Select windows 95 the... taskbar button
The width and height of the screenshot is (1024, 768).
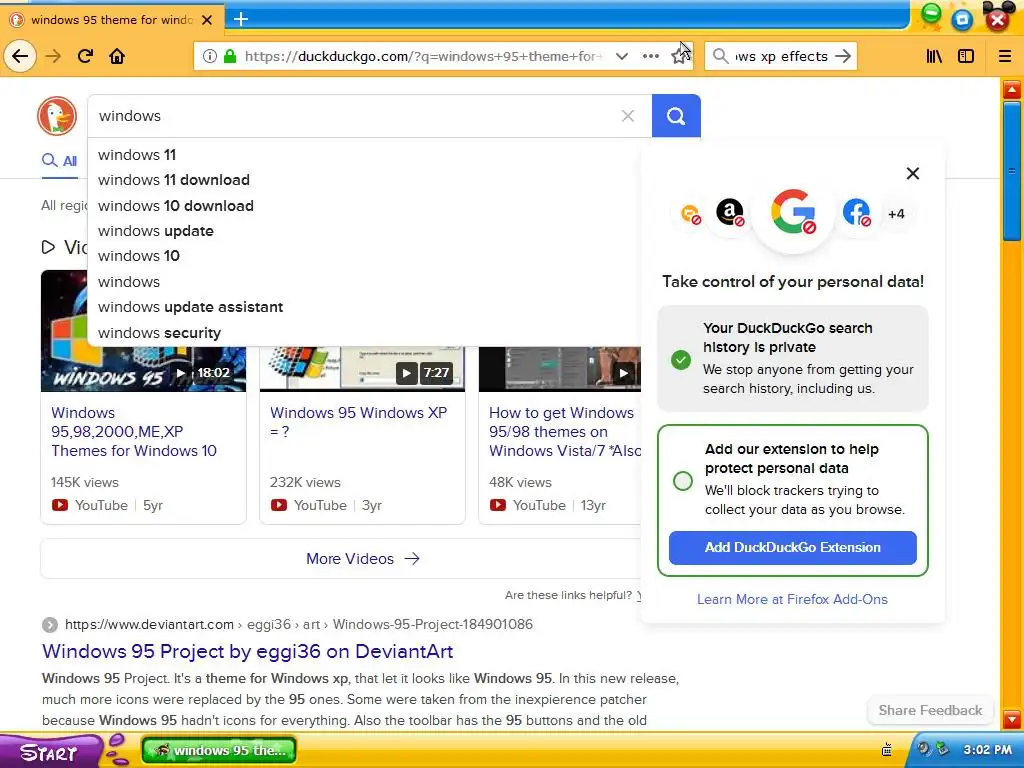click(x=219, y=750)
